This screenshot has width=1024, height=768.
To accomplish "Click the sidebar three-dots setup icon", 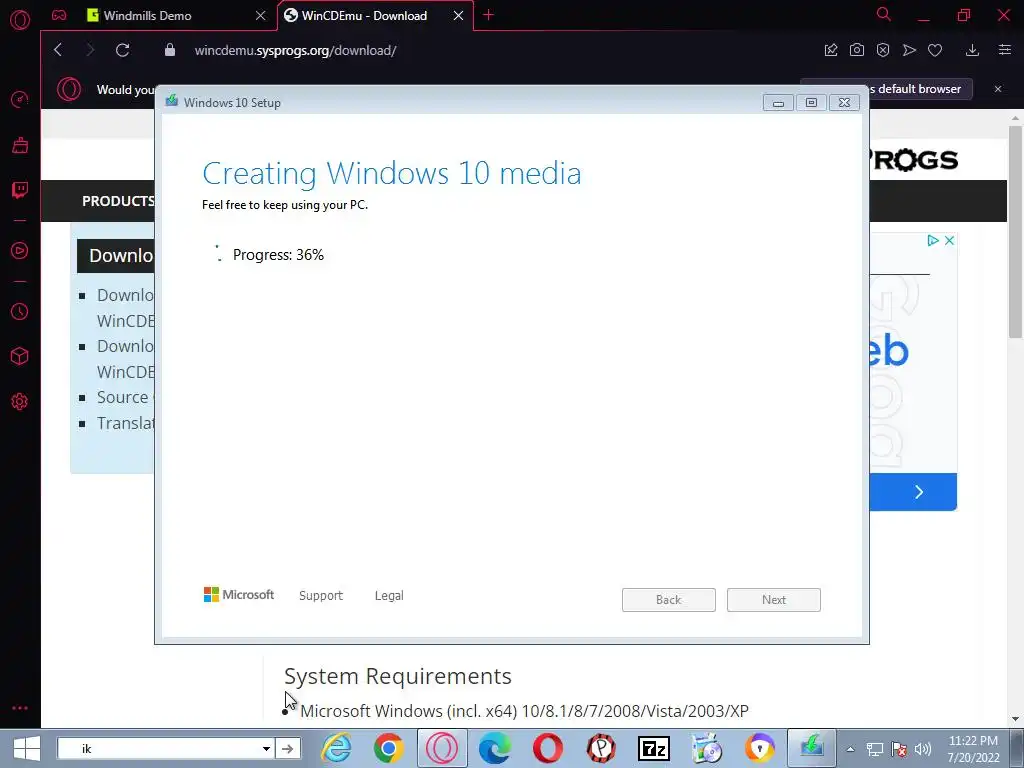I will (20, 708).
